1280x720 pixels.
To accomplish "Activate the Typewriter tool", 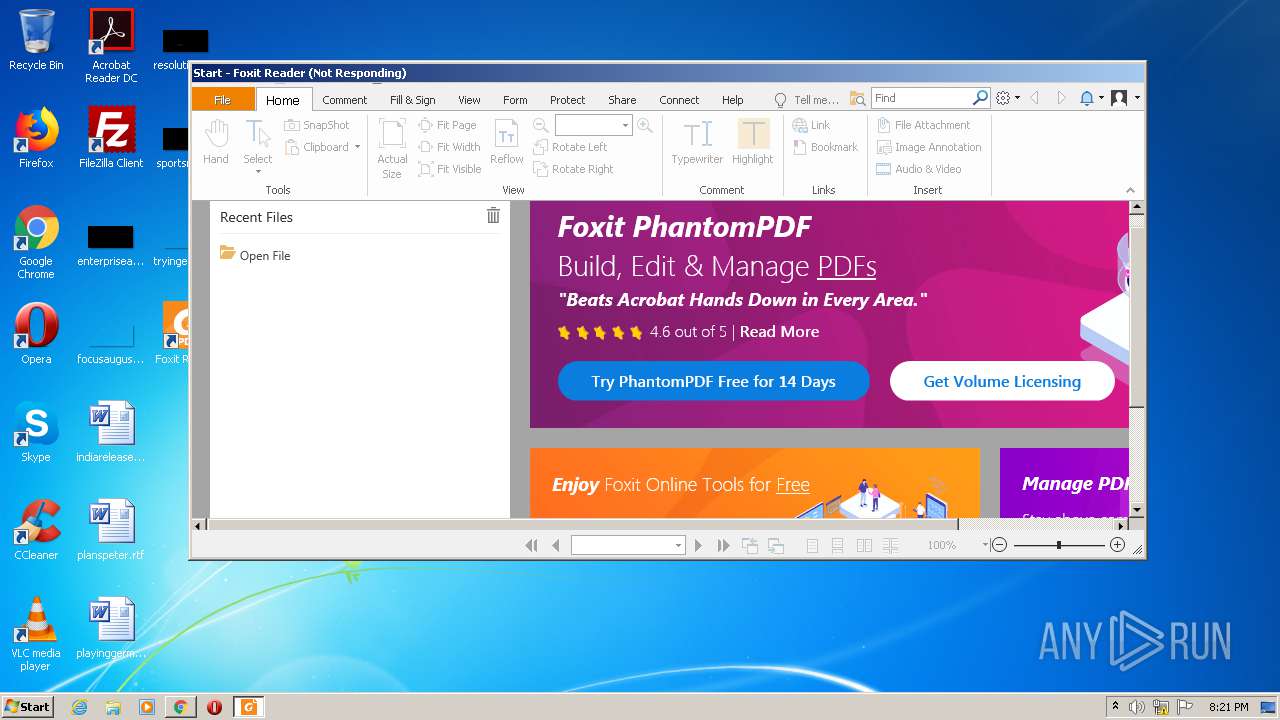I will coord(697,143).
